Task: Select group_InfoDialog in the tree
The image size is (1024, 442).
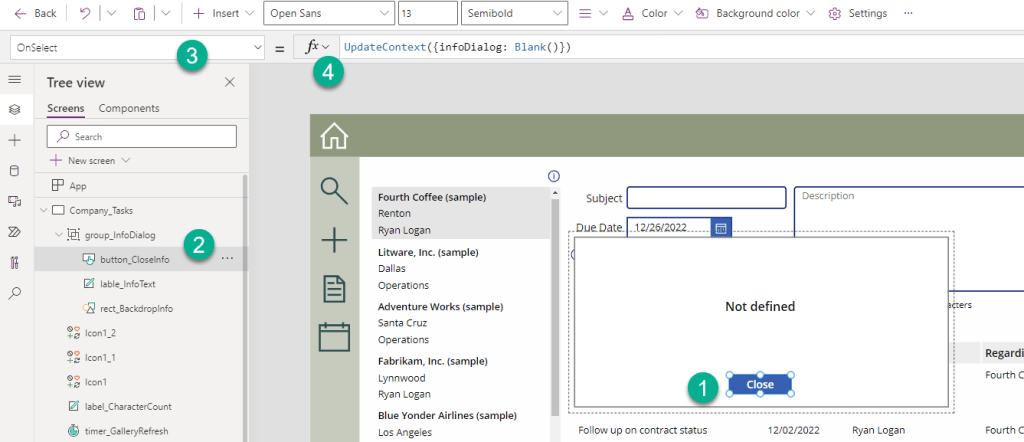Action: click(x=120, y=235)
